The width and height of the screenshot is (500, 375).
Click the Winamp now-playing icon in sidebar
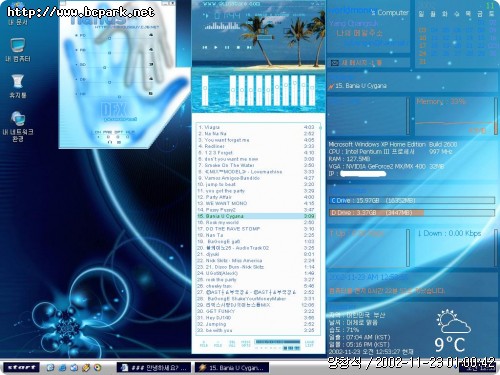[331, 86]
